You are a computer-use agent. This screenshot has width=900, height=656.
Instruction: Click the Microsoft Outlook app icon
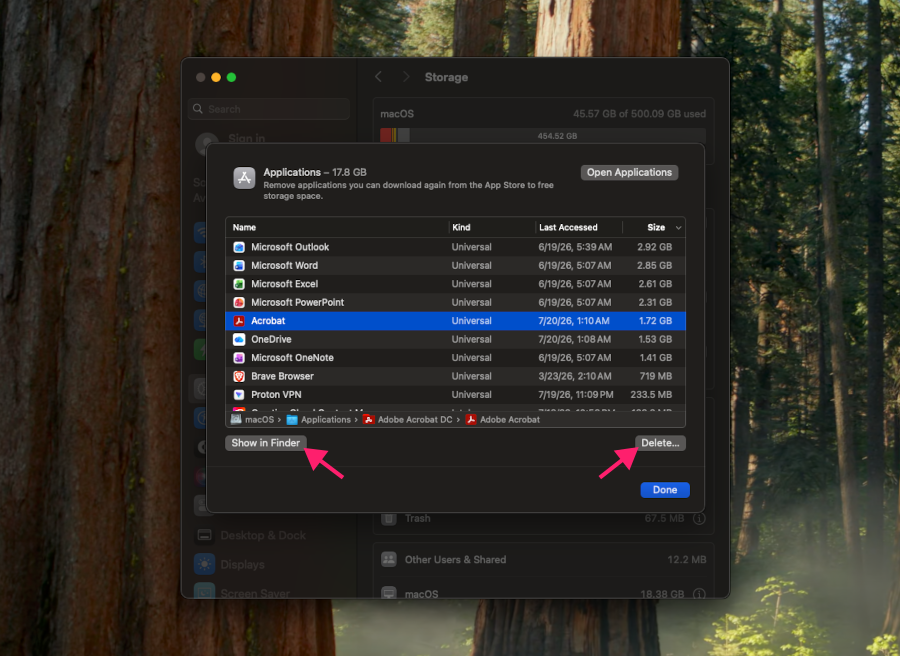point(239,247)
